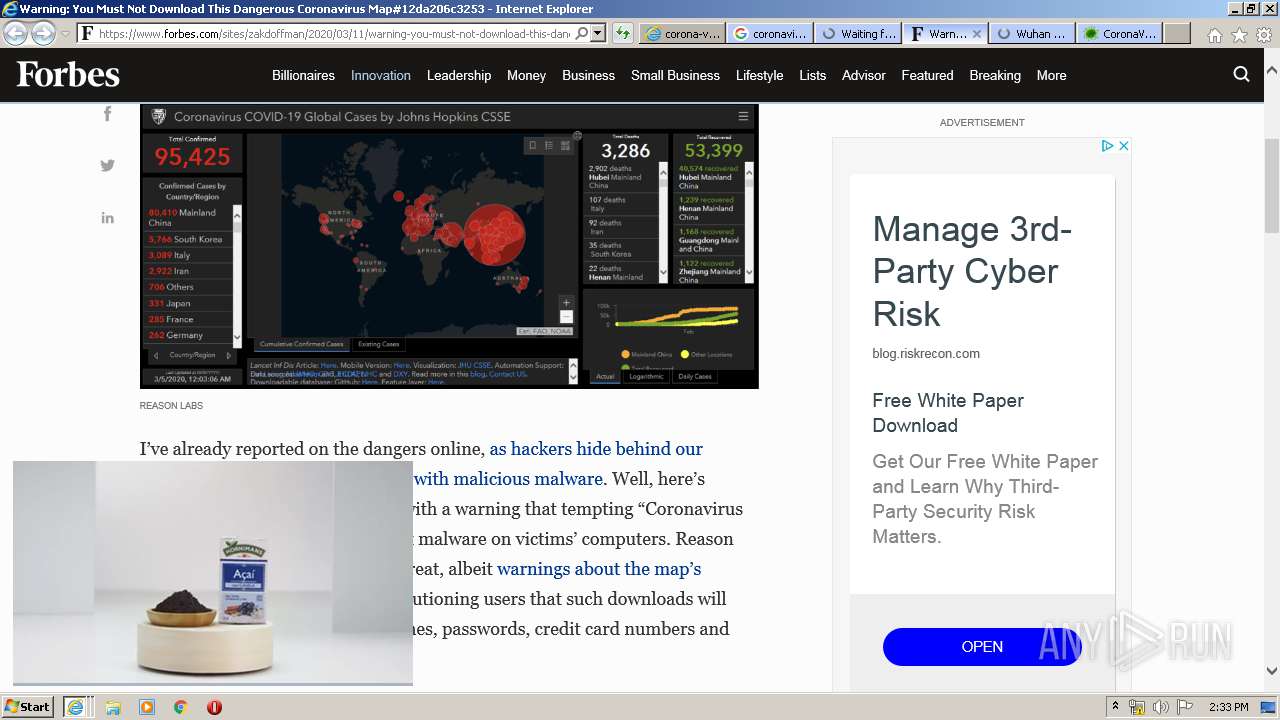1280x720 pixels.
Task: Open 'with malicious malware' link
Action: coord(508,479)
